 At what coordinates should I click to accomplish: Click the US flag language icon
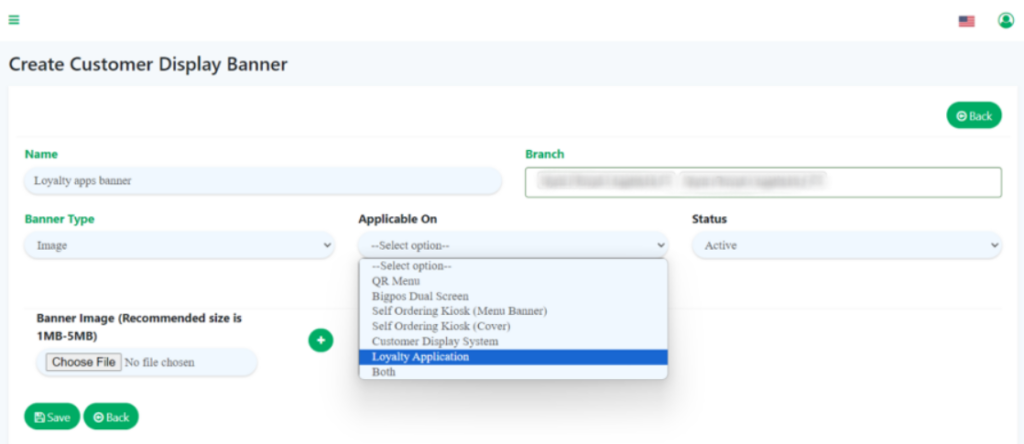click(966, 21)
